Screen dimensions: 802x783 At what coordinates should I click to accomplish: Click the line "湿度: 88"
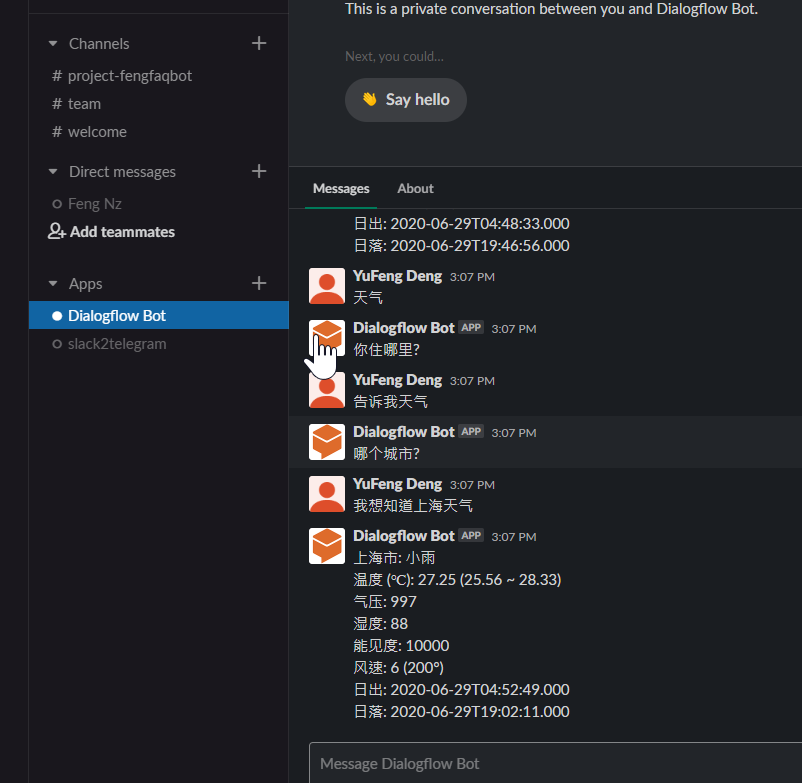click(x=381, y=624)
